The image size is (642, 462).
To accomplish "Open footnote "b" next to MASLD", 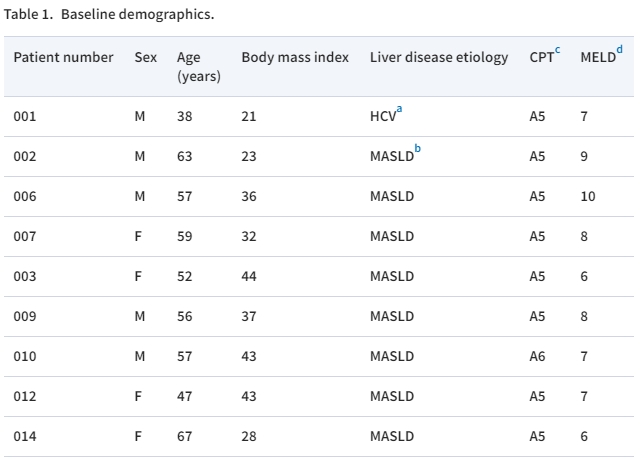I will pyautogui.click(x=418, y=149).
